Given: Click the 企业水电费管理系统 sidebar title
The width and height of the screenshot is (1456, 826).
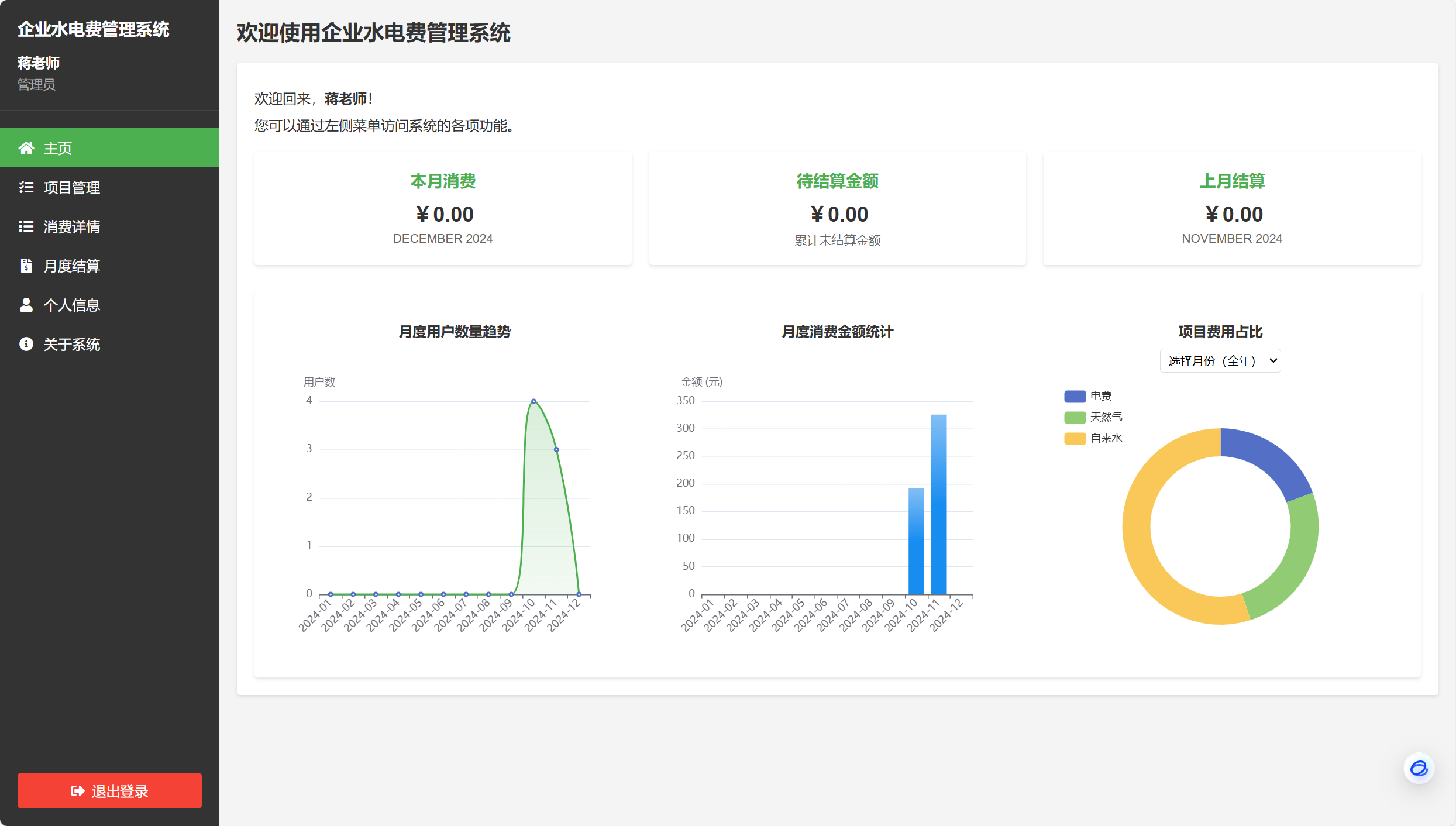Looking at the screenshot, I should coord(93,29).
